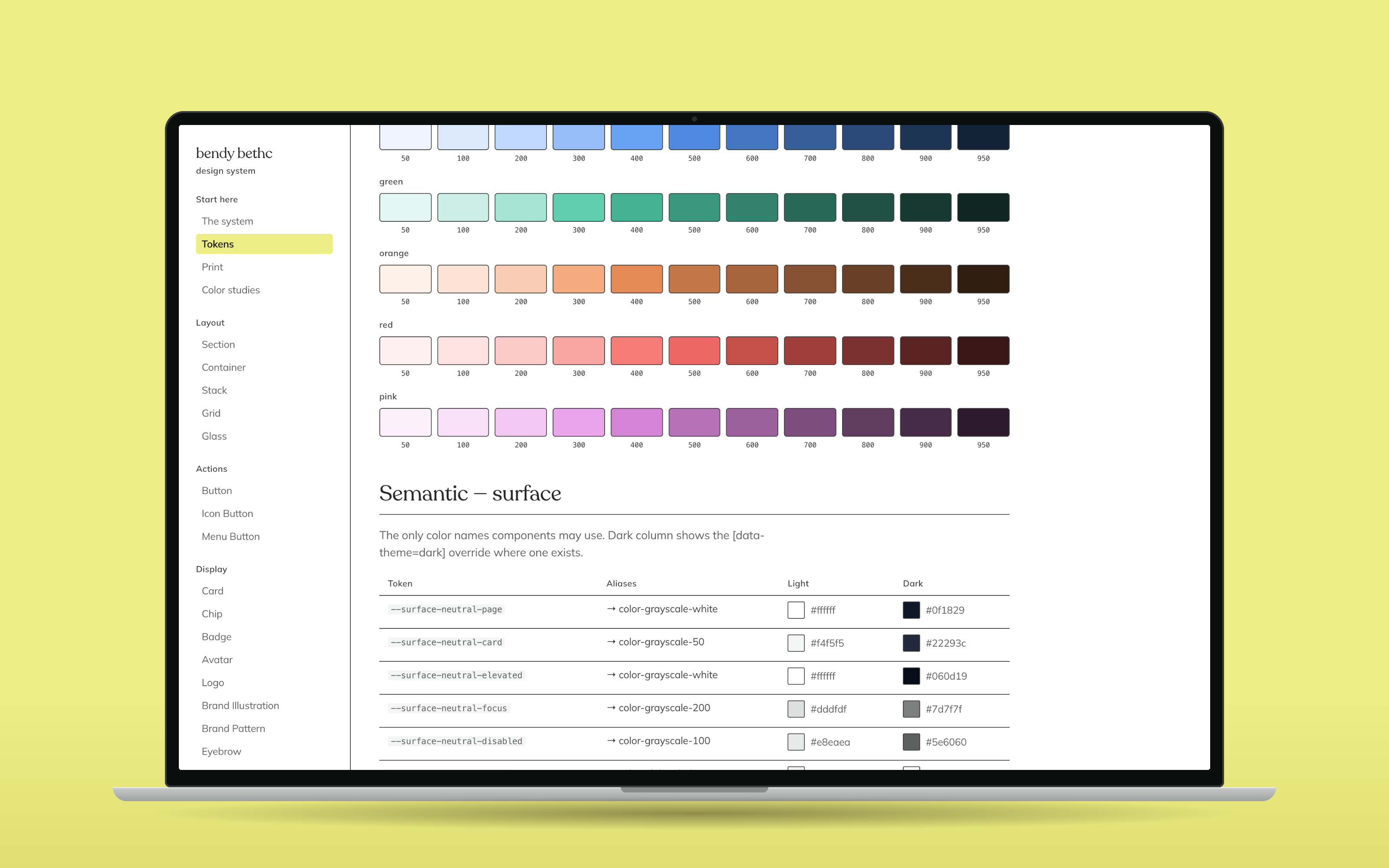Click dark swatch for #0f1829

tap(911, 610)
